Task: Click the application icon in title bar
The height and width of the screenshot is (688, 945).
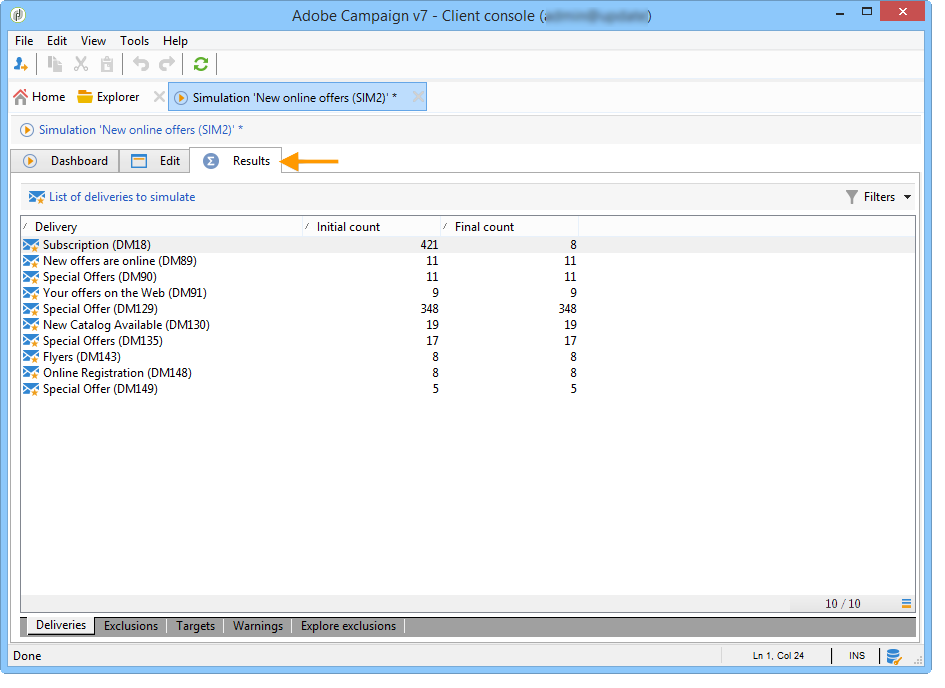Action: pos(18,14)
